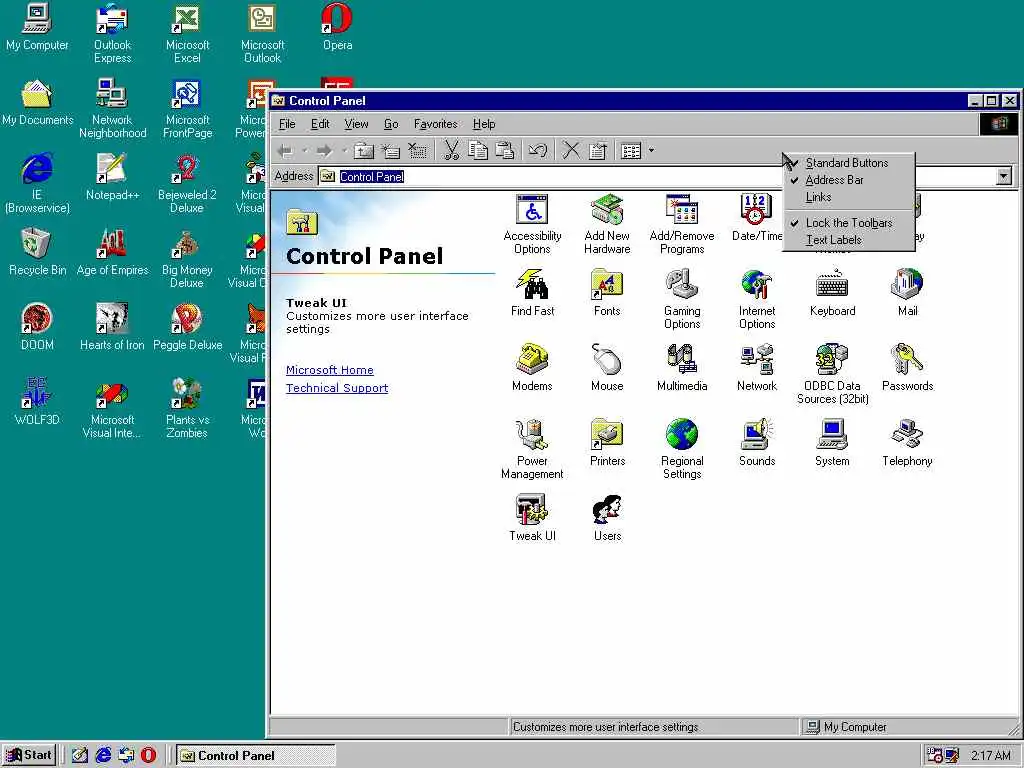Toggle Text Labels in context menu
1024x768 pixels.
click(x=848, y=240)
